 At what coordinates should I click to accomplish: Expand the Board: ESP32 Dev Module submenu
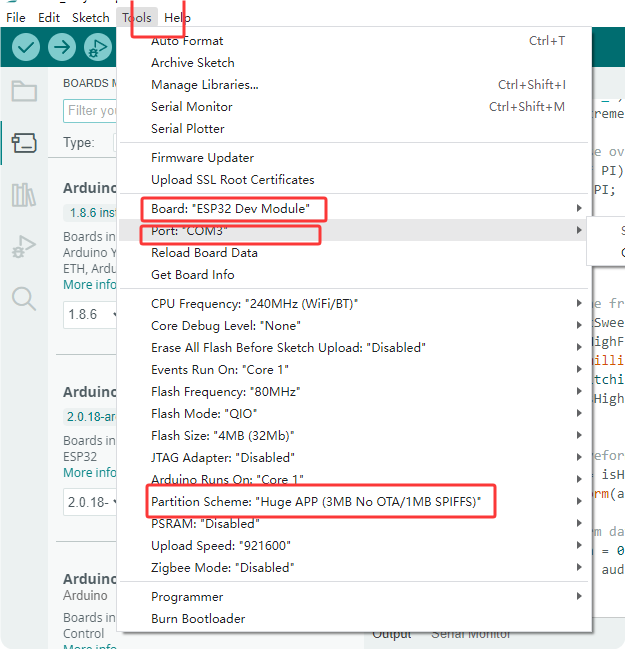354,209
